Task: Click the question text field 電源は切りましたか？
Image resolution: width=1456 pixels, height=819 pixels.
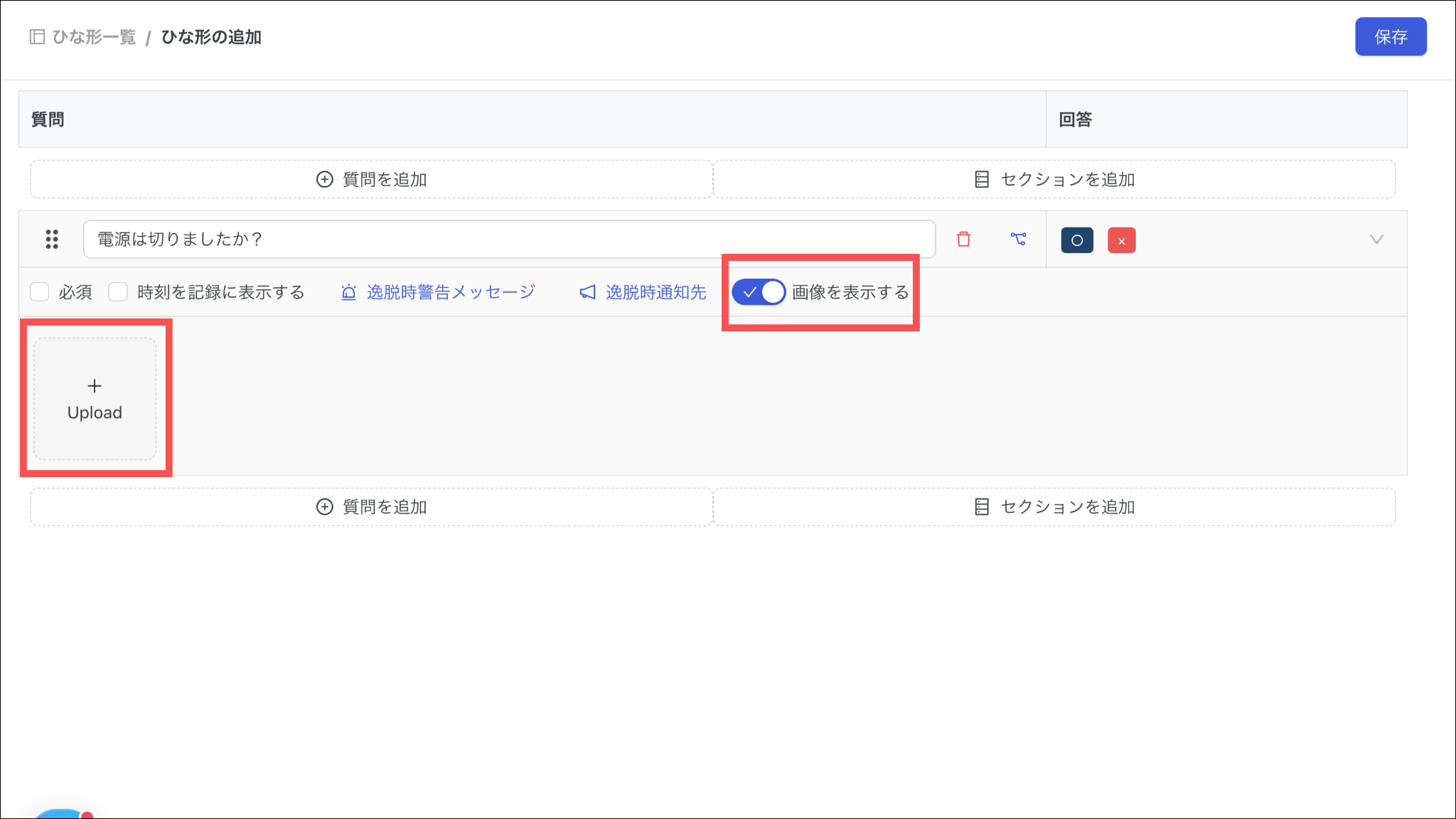Action: 508,240
